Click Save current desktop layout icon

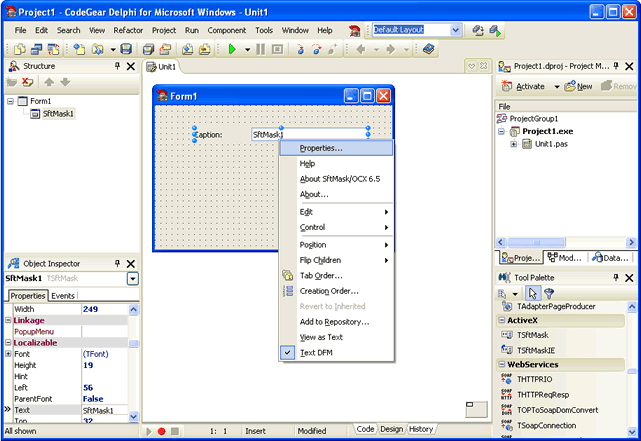pos(478,31)
